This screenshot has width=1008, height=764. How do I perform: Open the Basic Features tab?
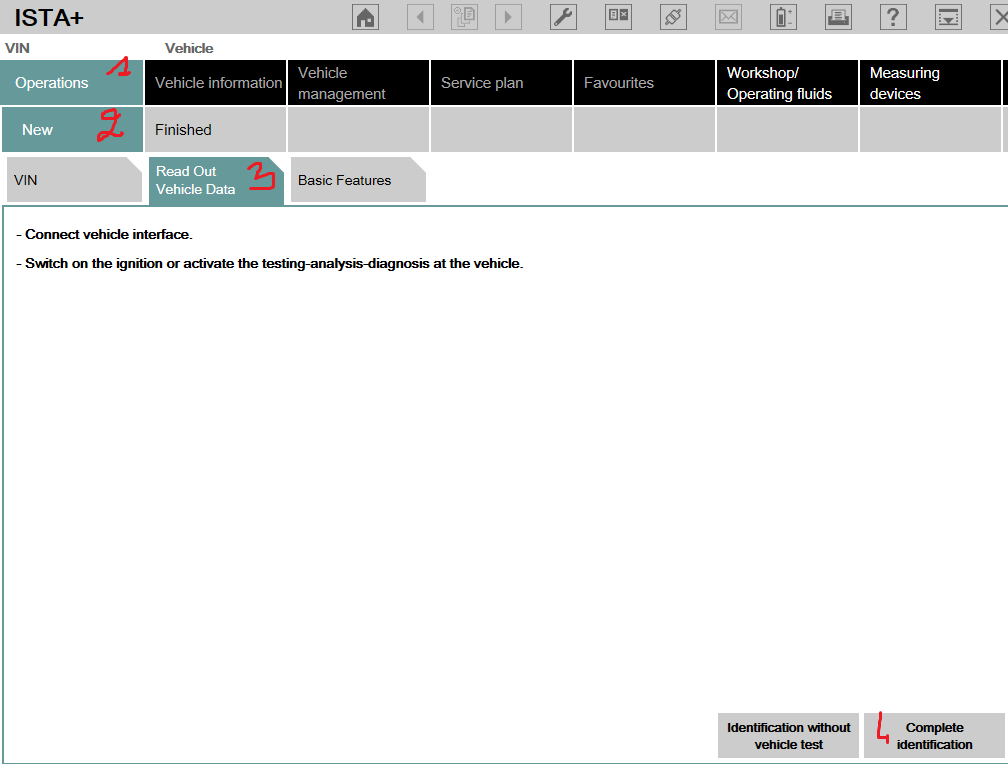[358, 180]
